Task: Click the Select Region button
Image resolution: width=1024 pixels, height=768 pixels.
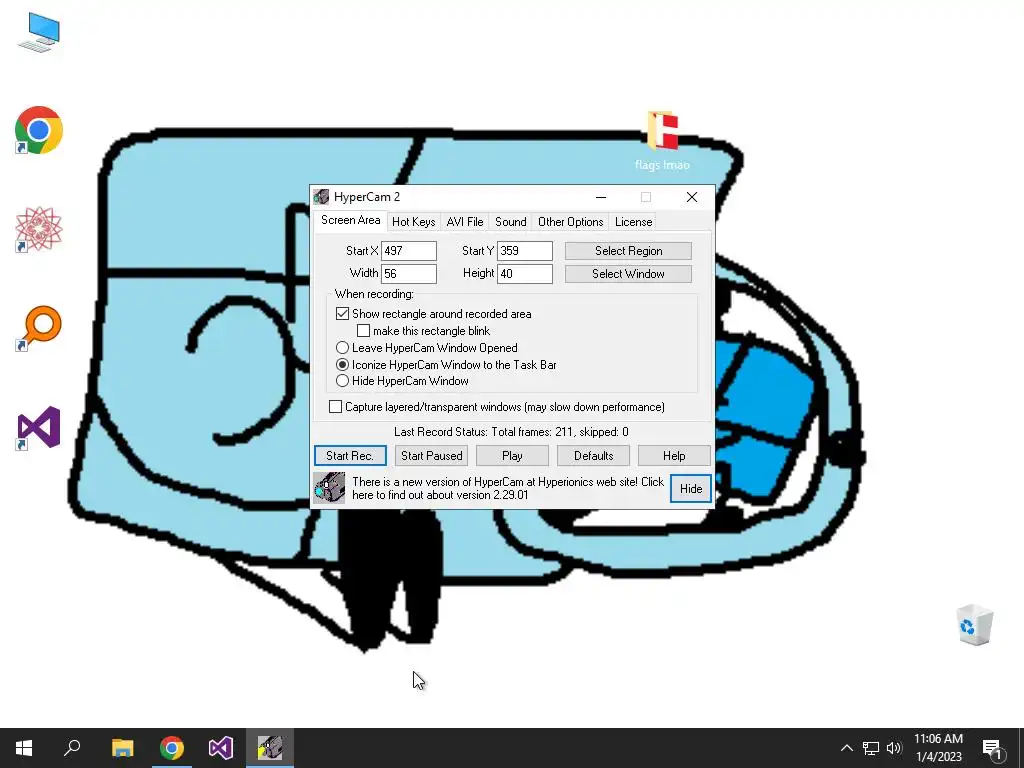Action: (x=628, y=251)
